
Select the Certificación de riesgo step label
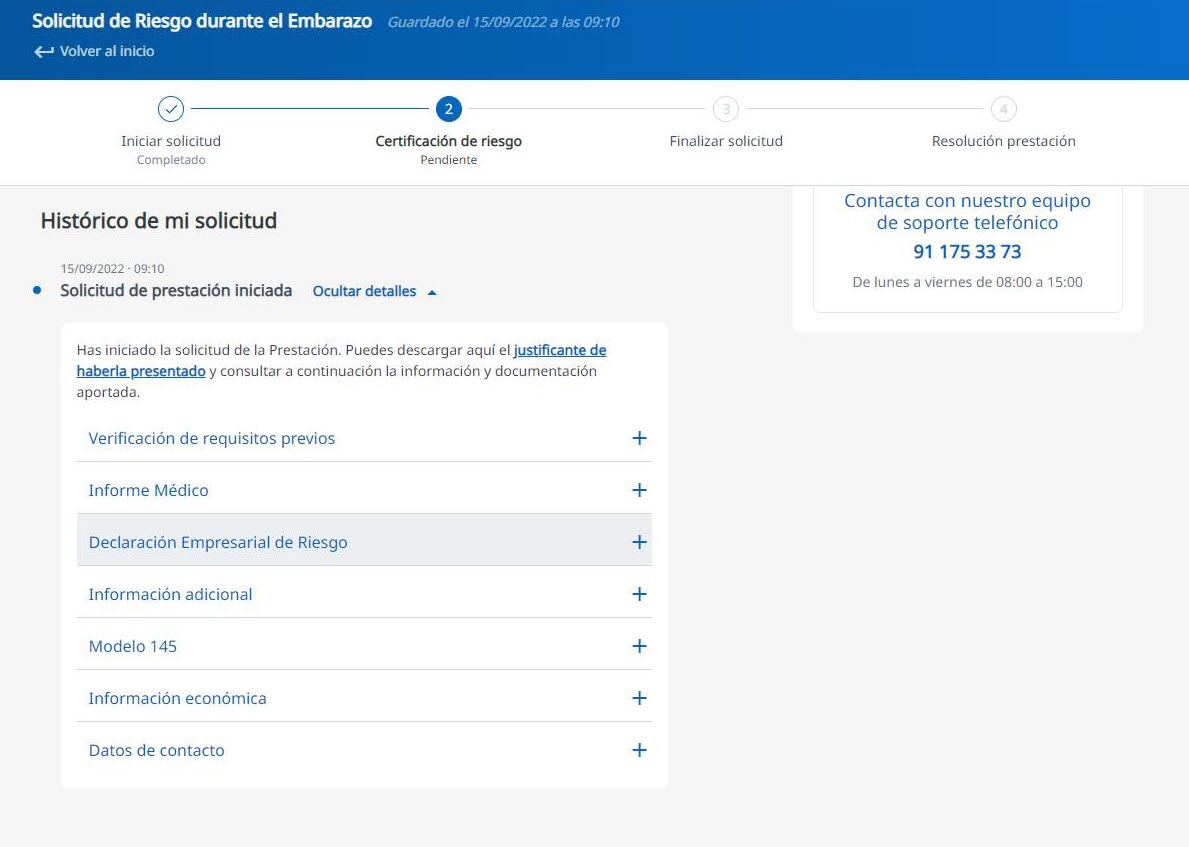click(x=449, y=141)
